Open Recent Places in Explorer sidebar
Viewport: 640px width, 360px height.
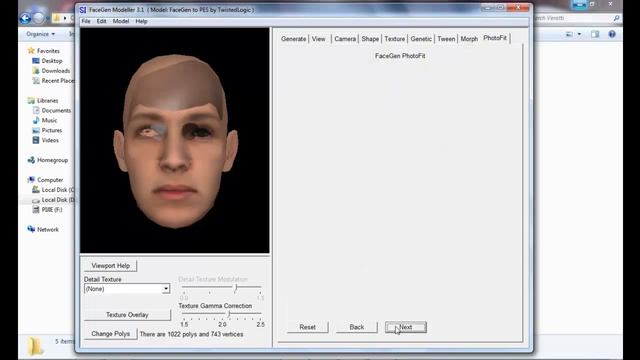click(x=53, y=81)
